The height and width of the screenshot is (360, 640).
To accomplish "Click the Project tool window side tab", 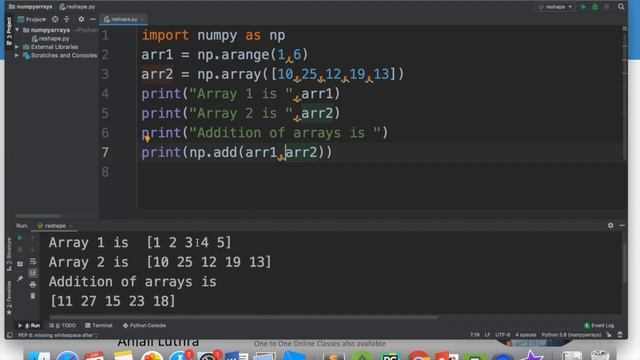I will [9, 31].
